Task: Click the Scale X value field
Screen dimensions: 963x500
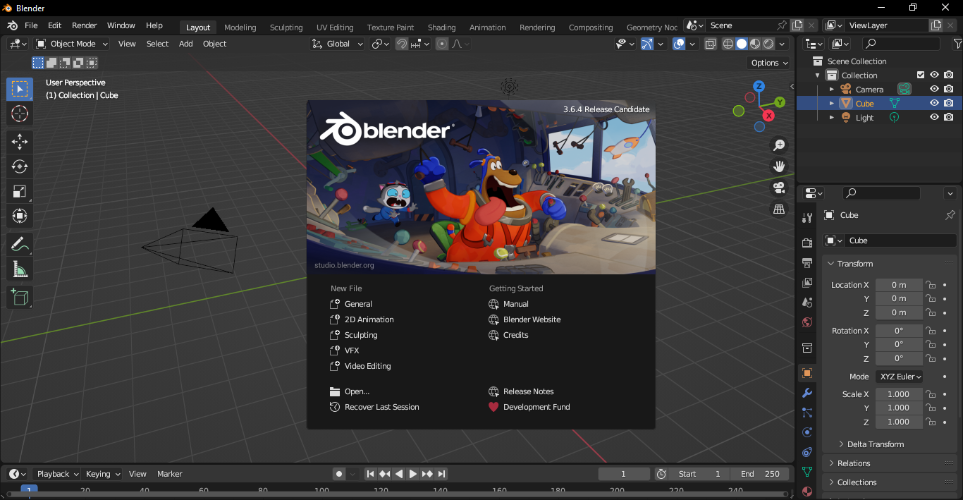Action: [x=899, y=394]
